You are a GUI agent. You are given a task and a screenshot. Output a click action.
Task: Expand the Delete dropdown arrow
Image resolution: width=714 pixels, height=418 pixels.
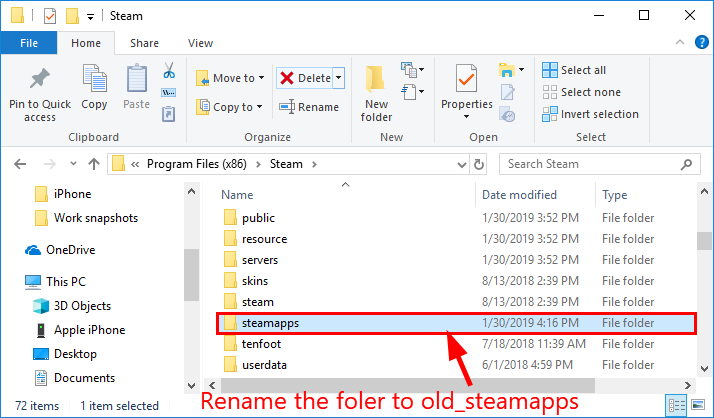pos(339,78)
